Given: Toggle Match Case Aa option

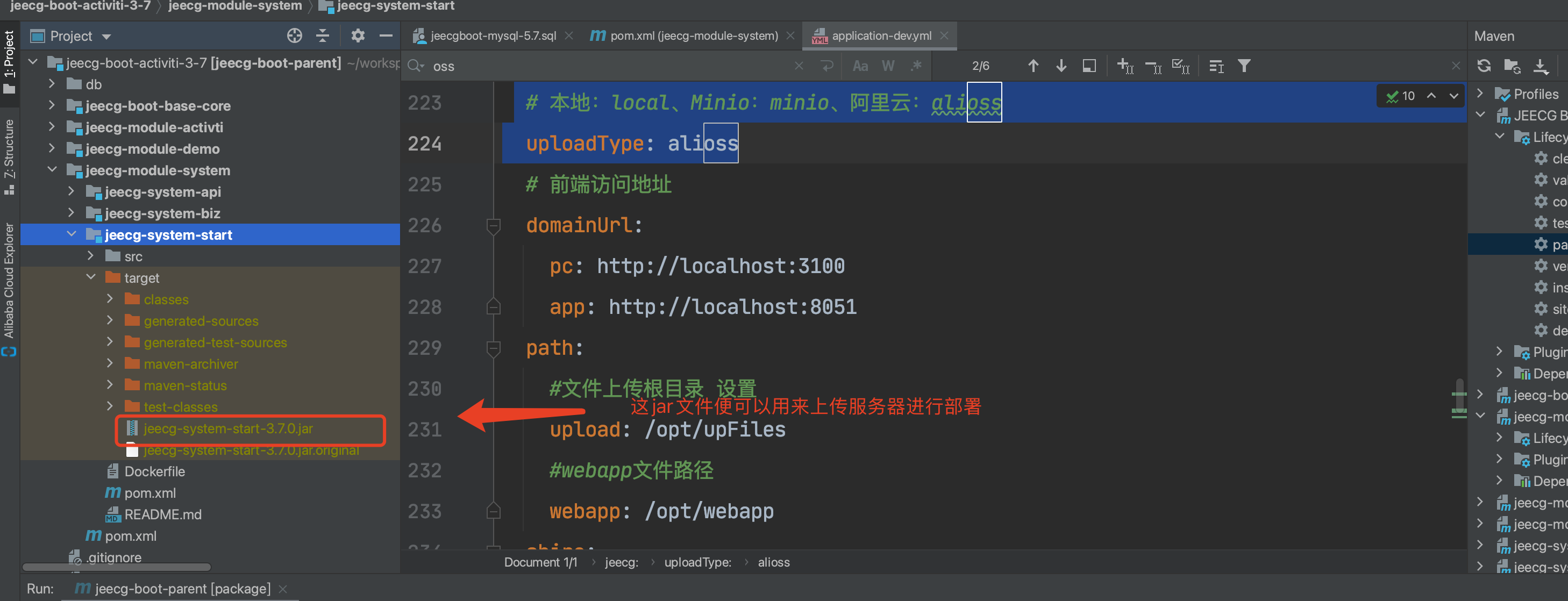Looking at the screenshot, I should 860,66.
